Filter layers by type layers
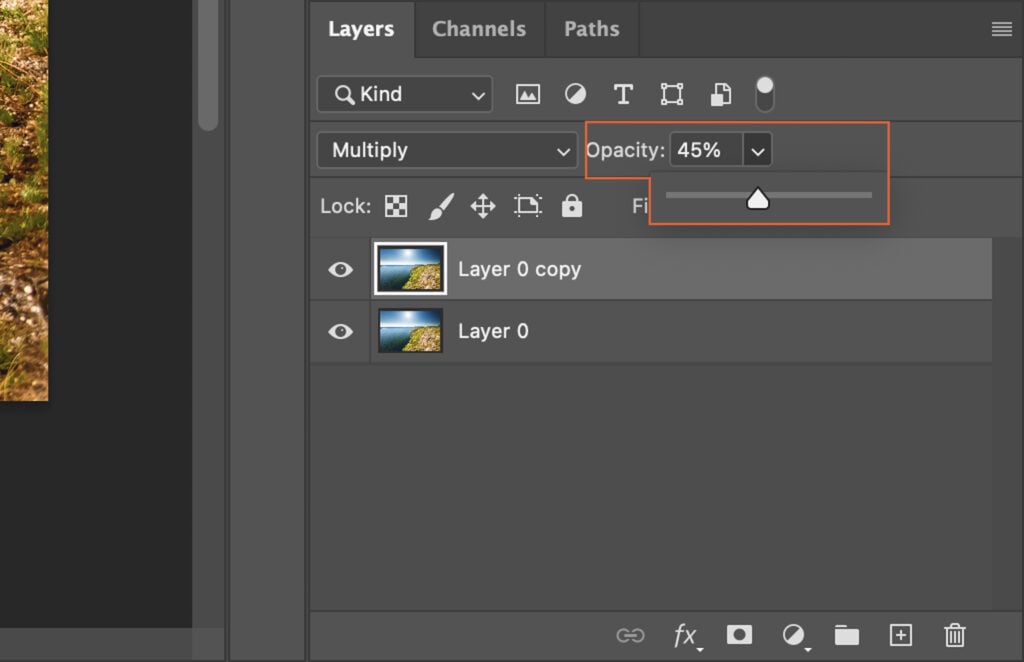This screenshot has height=662, width=1024. (623, 93)
